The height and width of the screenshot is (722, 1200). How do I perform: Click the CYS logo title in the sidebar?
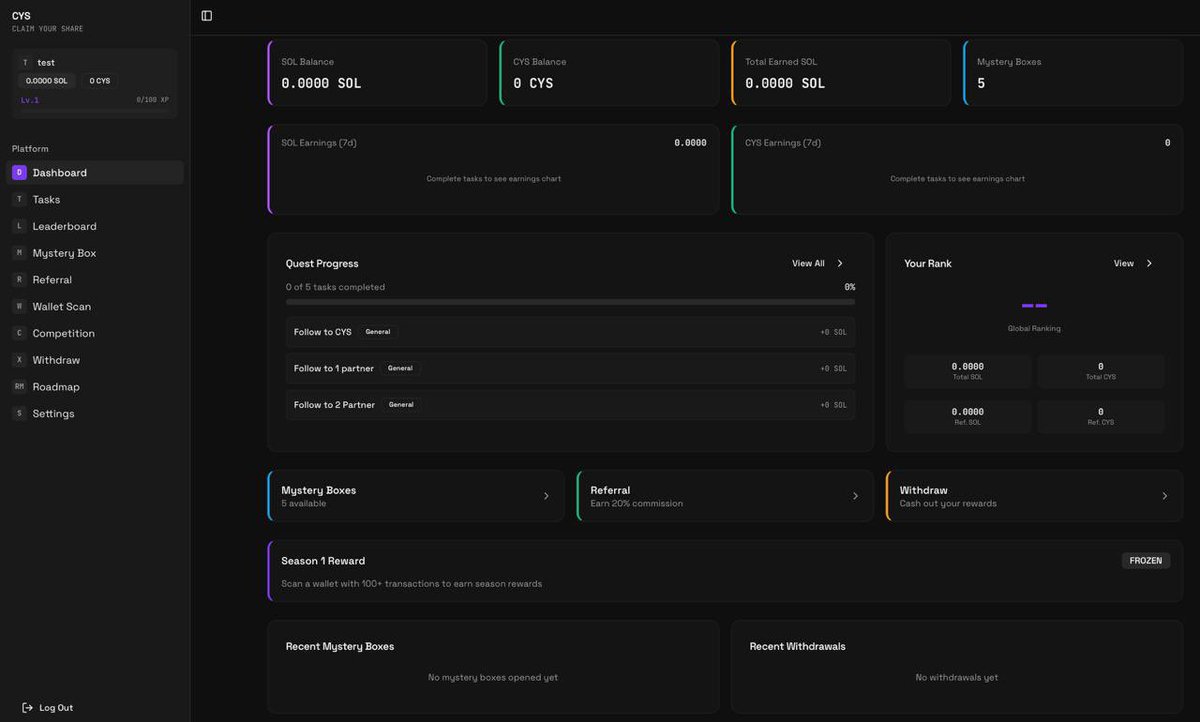tap(21, 16)
